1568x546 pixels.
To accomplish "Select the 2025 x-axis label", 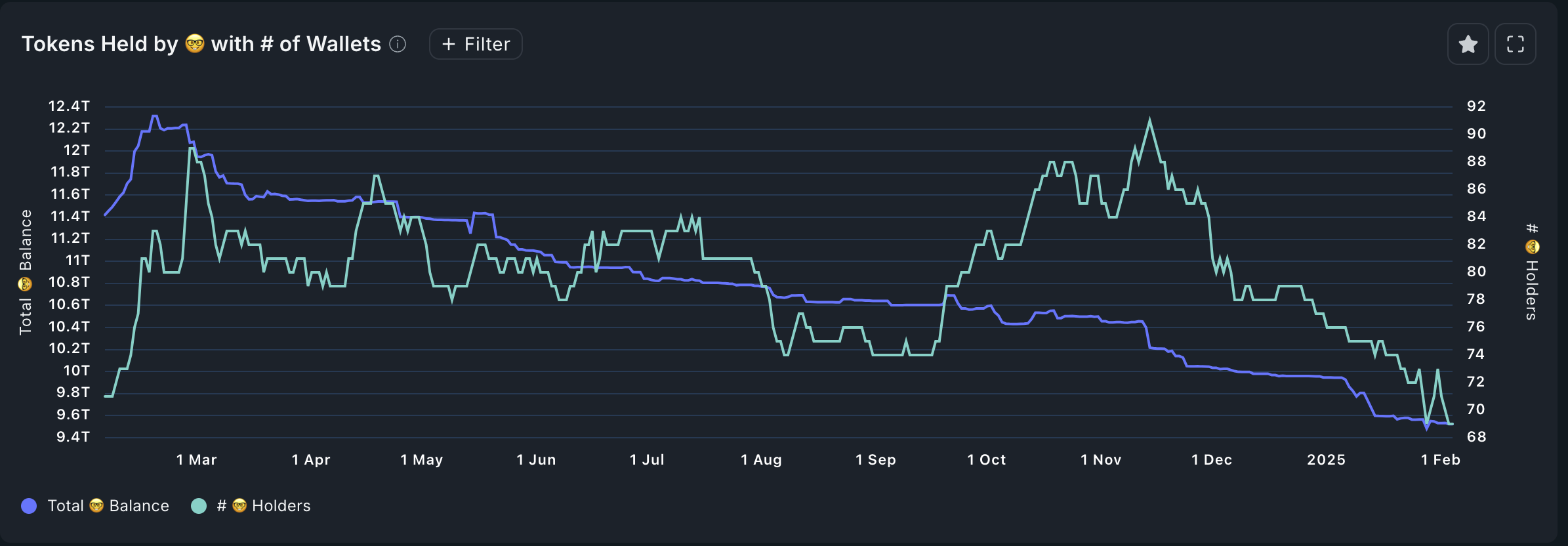I will click(x=1326, y=459).
